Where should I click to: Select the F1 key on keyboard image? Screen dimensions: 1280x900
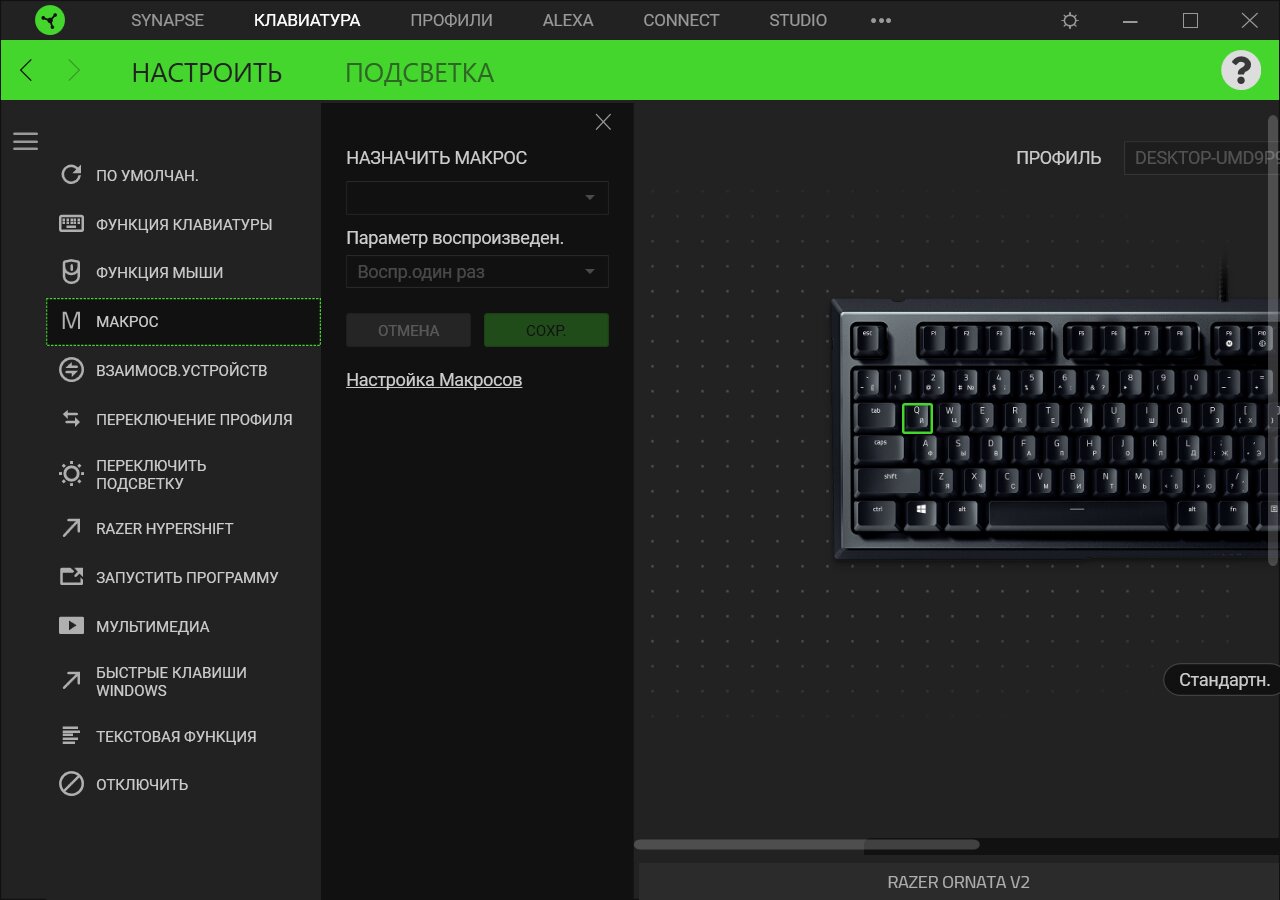pos(934,339)
